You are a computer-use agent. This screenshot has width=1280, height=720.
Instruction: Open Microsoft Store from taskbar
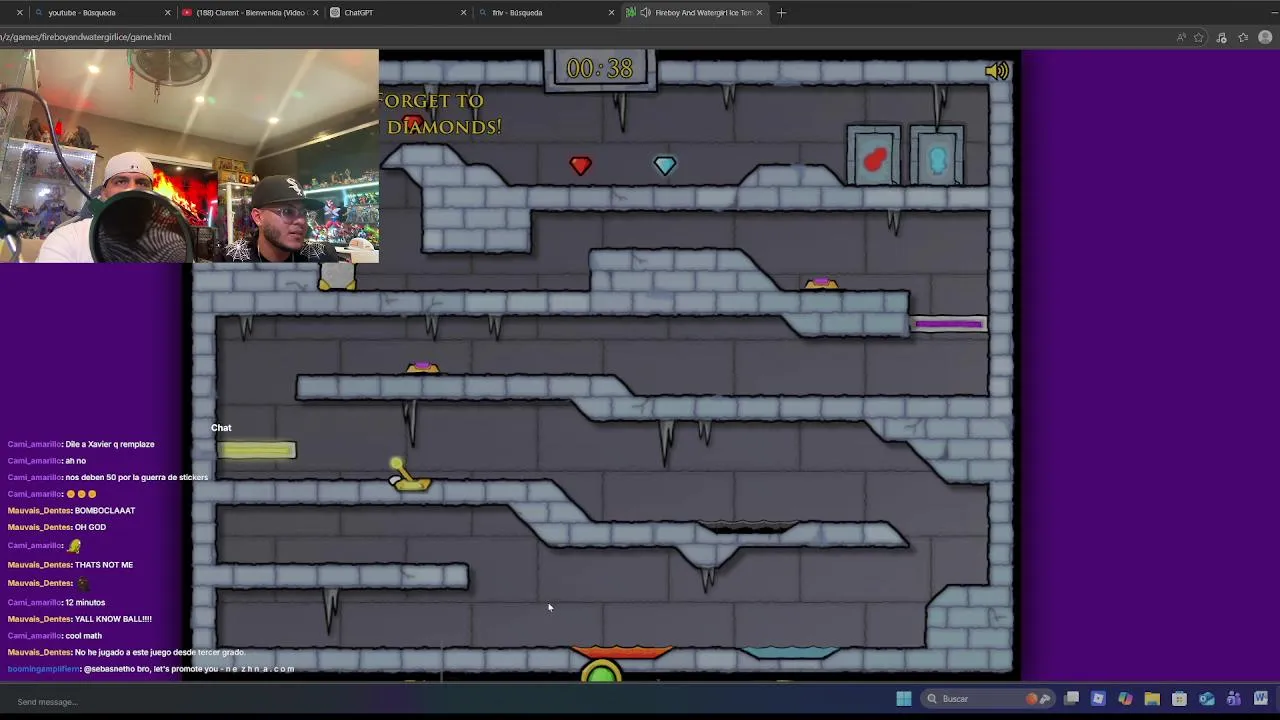(x=1179, y=699)
